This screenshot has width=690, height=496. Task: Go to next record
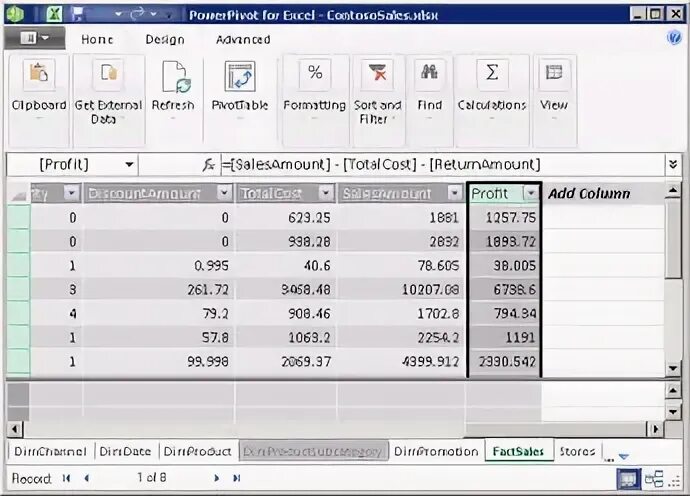(x=216, y=478)
